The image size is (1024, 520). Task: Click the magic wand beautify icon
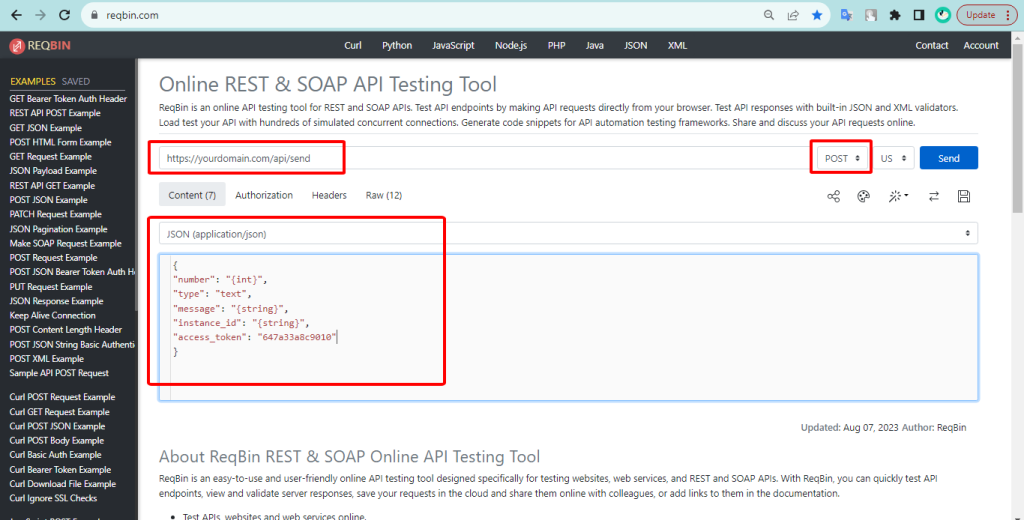pos(897,196)
